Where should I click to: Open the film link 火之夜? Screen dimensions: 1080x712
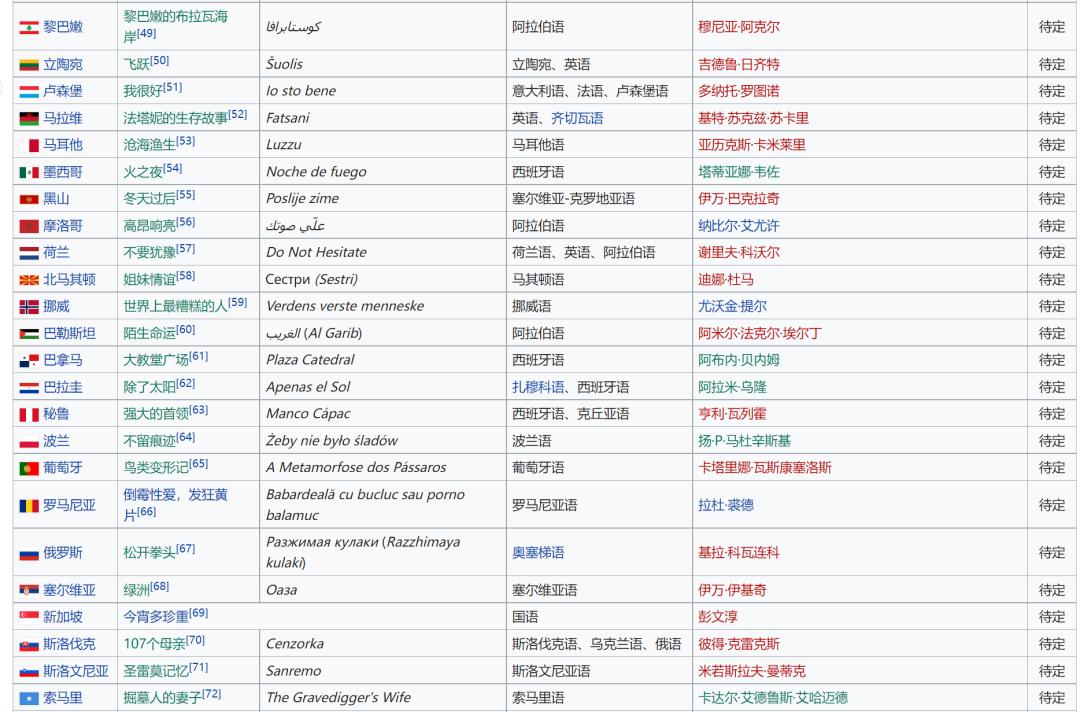point(143,171)
